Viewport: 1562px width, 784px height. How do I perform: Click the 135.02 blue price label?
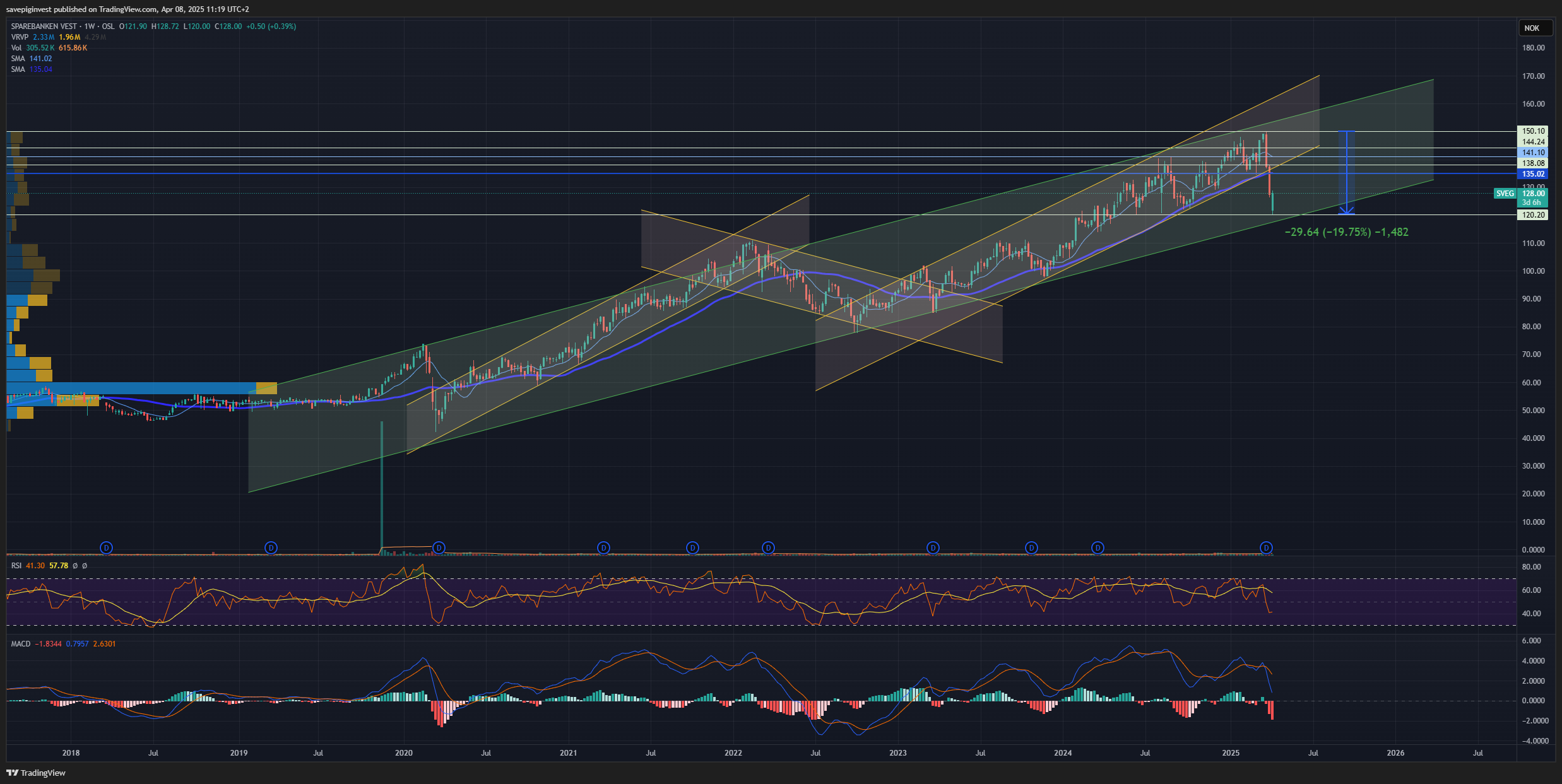[x=1532, y=174]
